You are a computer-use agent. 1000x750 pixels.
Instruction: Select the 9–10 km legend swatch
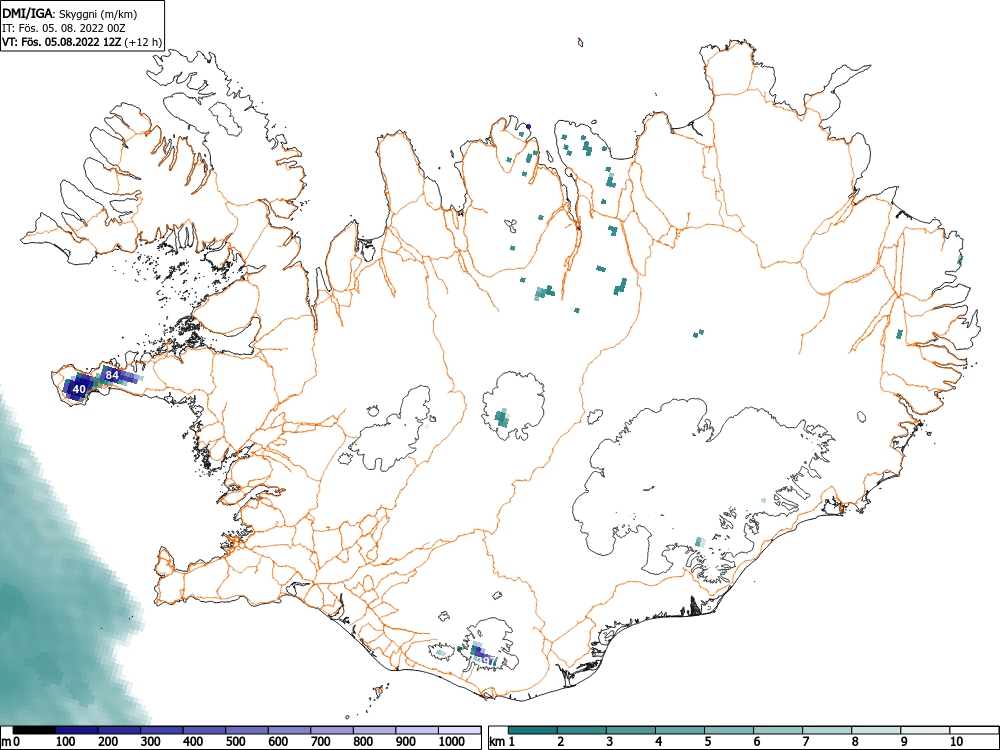pyautogui.click(x=925, y=730)
